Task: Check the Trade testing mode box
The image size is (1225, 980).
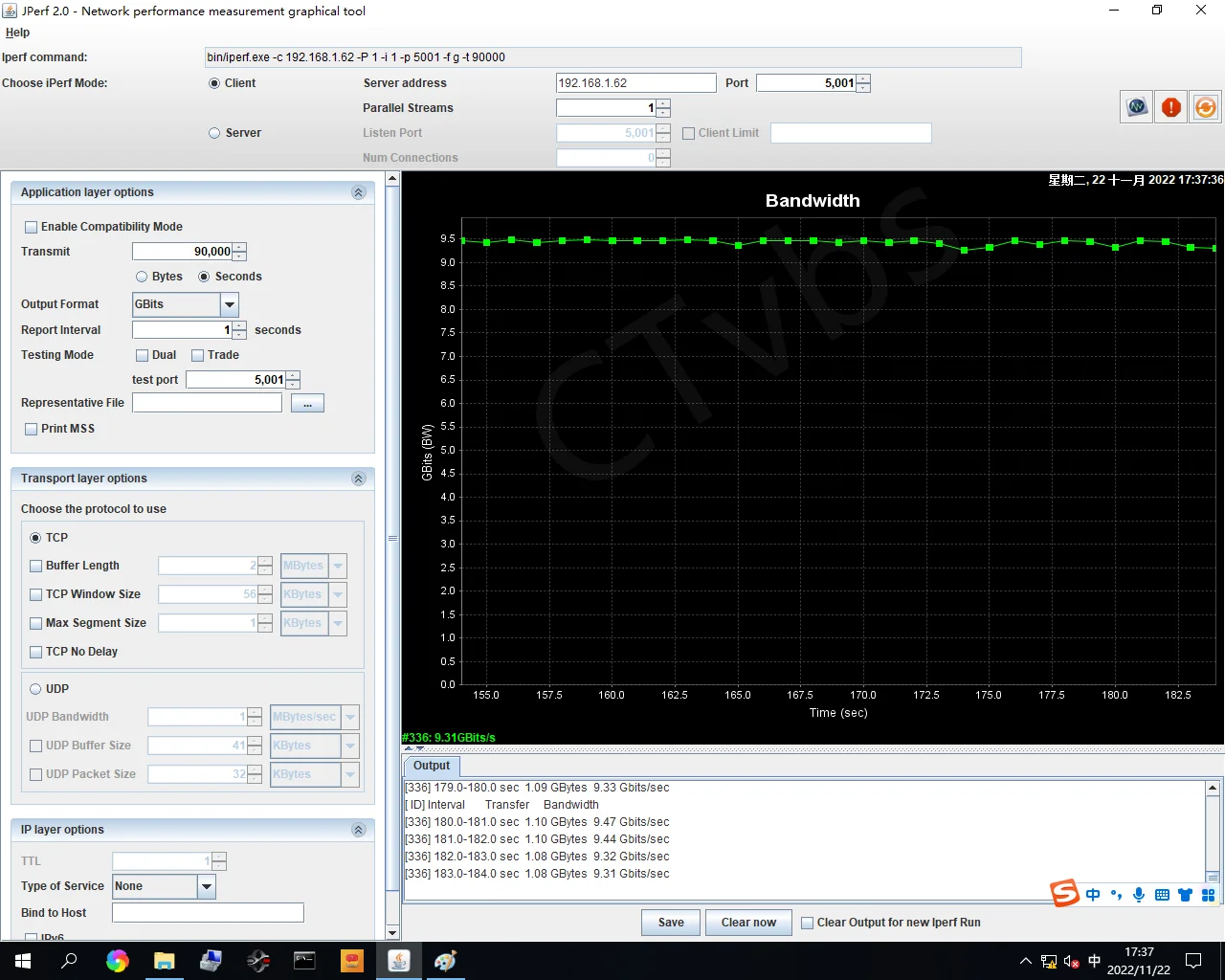Action: point(198,355)
